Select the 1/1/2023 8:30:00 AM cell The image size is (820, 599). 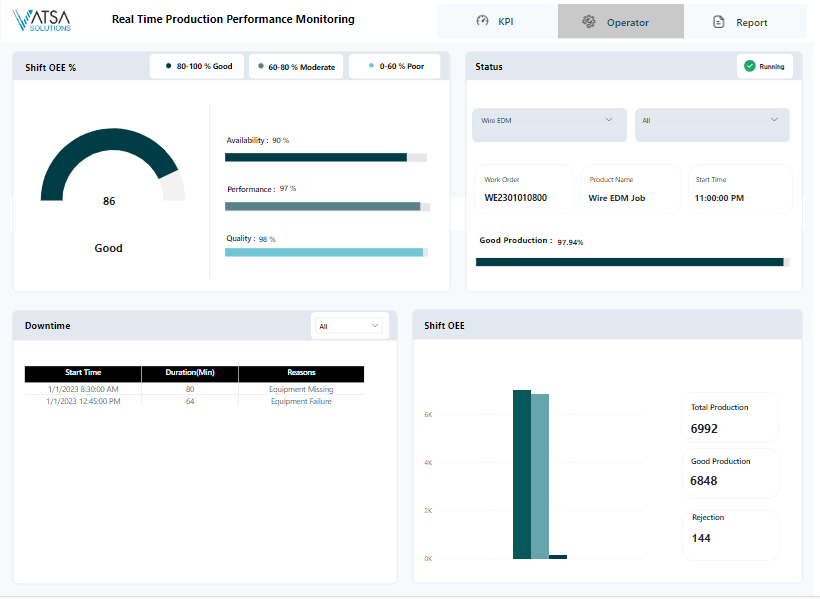83,389
